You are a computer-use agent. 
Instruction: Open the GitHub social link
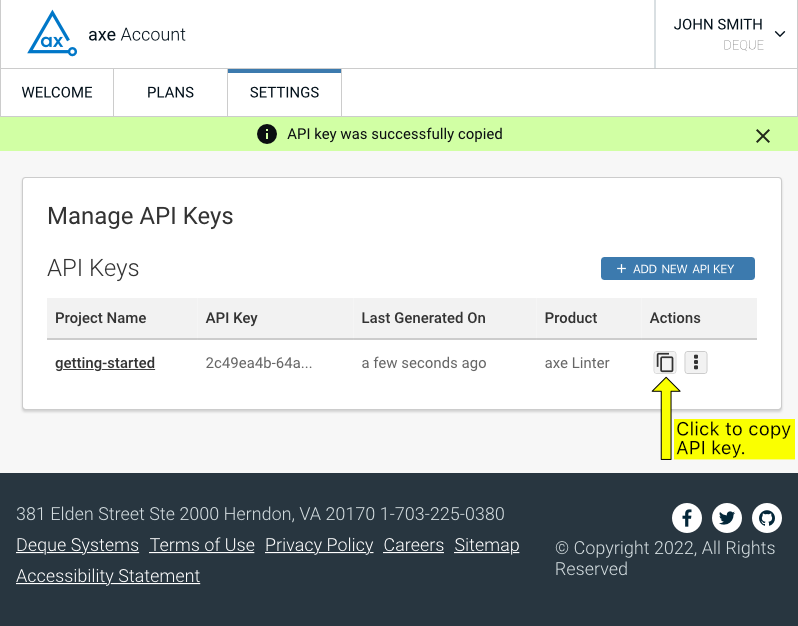pyautogui.click(x=767, y=518)
